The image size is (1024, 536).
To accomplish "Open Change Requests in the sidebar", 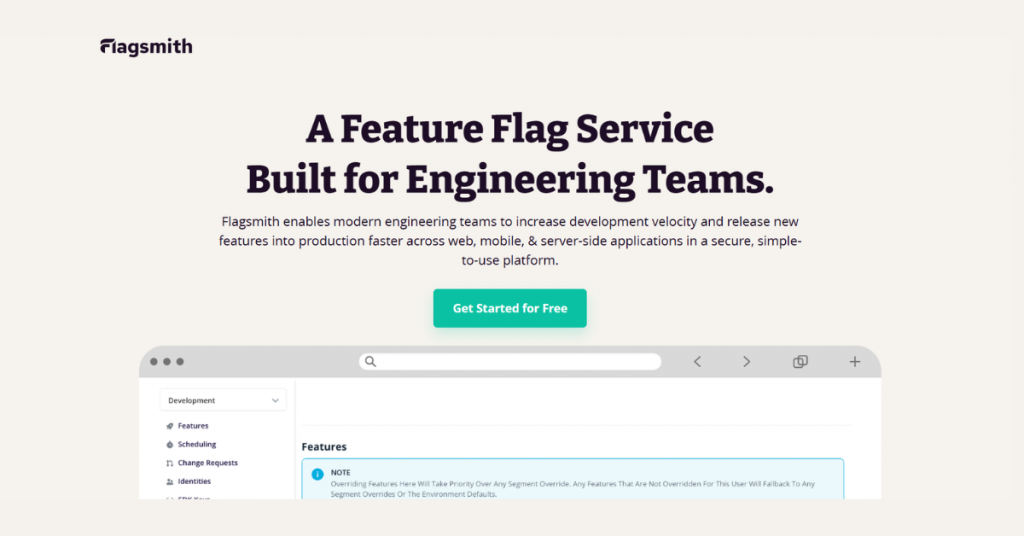I will [x=208, y=463].
